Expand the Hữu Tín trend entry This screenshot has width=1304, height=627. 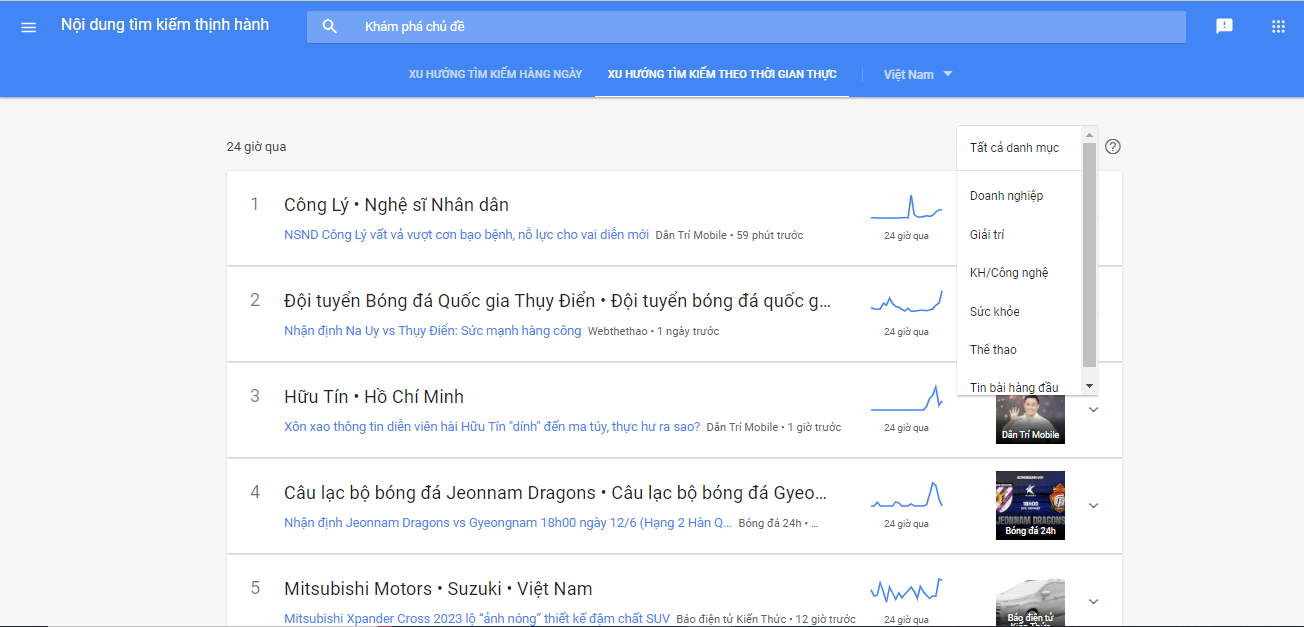(x=1093, y=409)
